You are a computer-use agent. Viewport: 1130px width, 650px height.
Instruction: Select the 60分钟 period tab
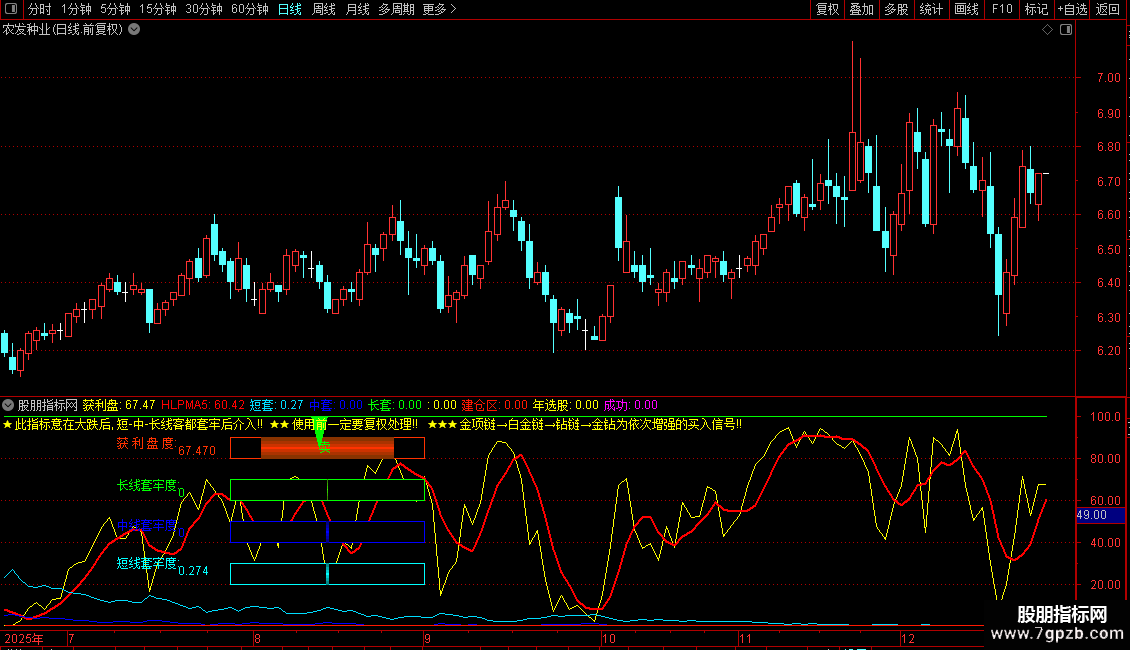(x=249, y=9)
